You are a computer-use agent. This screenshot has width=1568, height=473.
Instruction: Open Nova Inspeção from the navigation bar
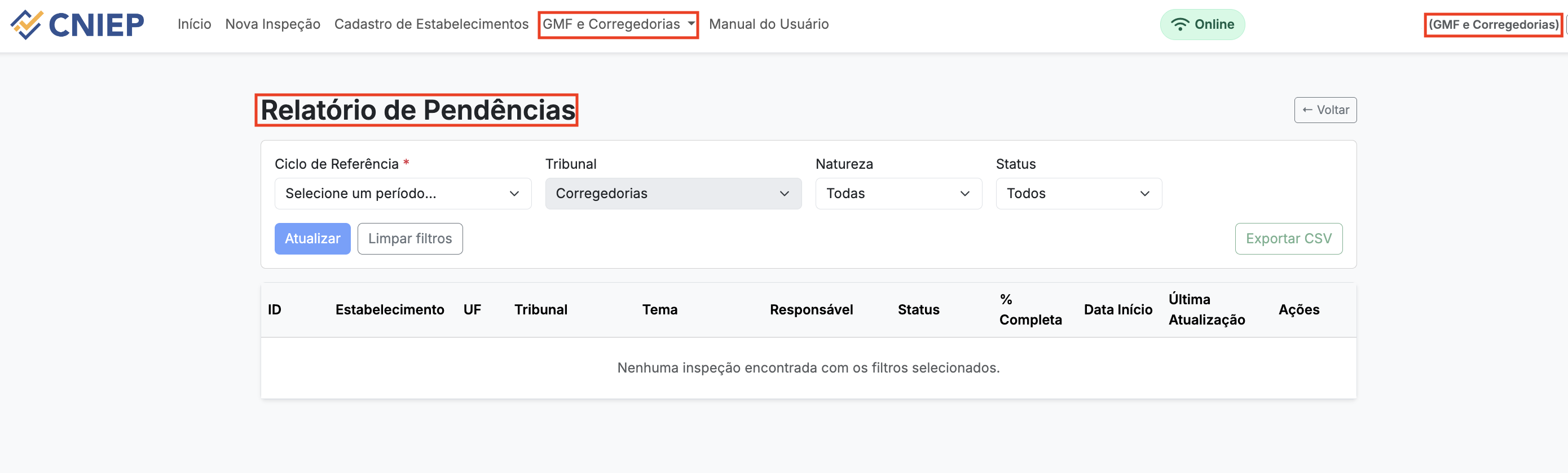click(272, 24)
